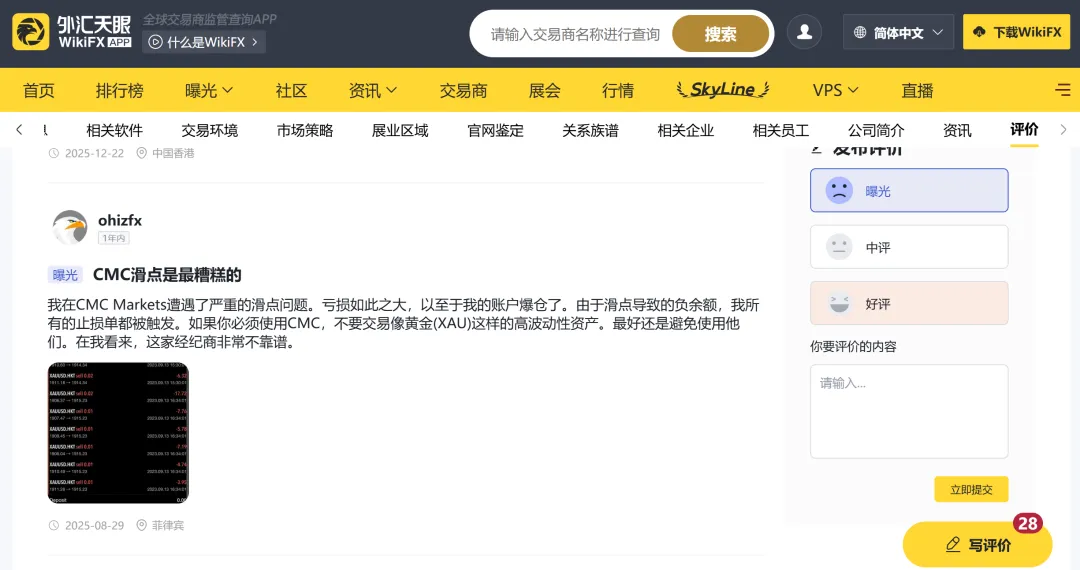Switch to the 相关企业 tab
The image size is (1080, 570).
tap(685, 130)
